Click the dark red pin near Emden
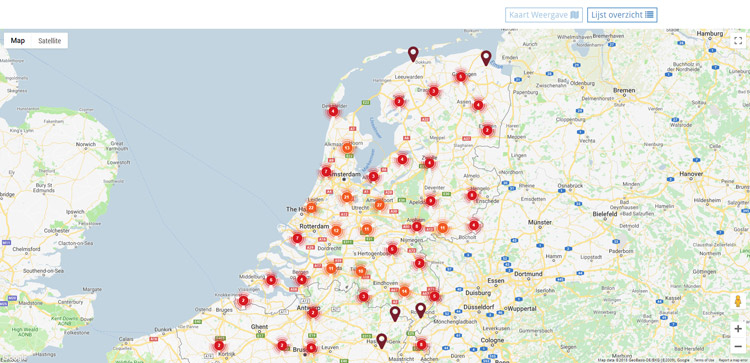This screenshot has width=750, height=363. (x=486, y=58)
